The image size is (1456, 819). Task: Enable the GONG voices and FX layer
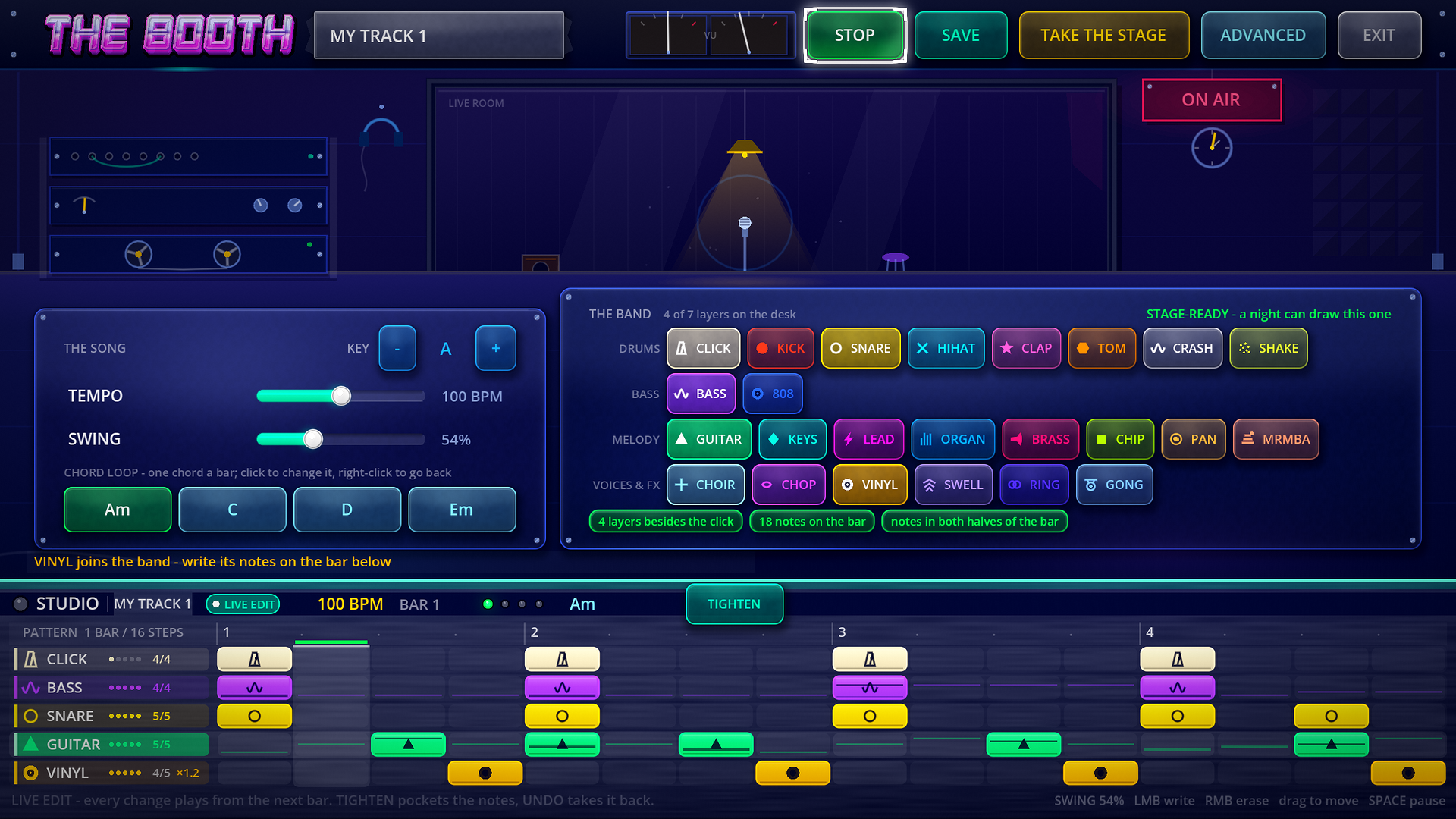click(1114, 485)
